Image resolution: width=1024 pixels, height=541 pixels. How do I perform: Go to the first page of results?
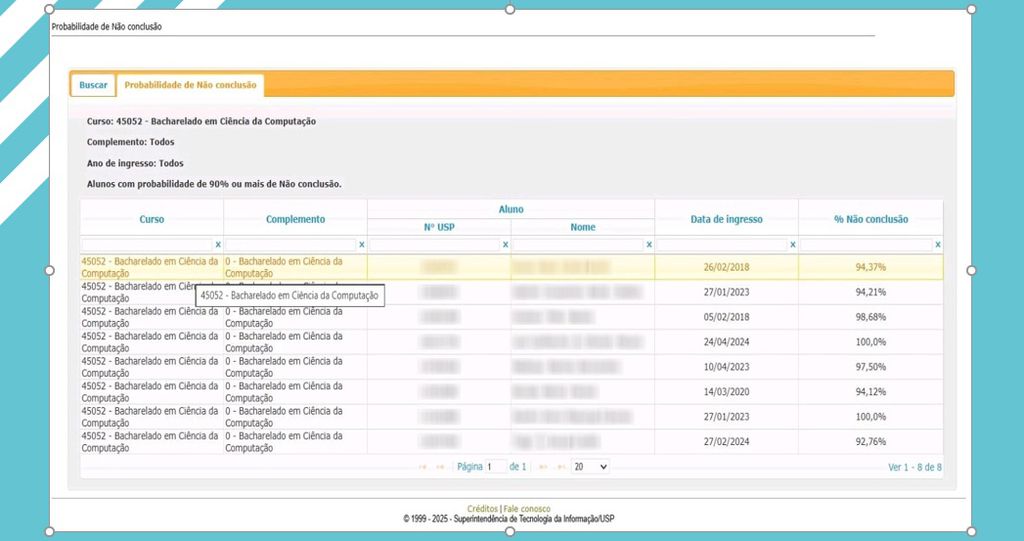coord(423,467)
